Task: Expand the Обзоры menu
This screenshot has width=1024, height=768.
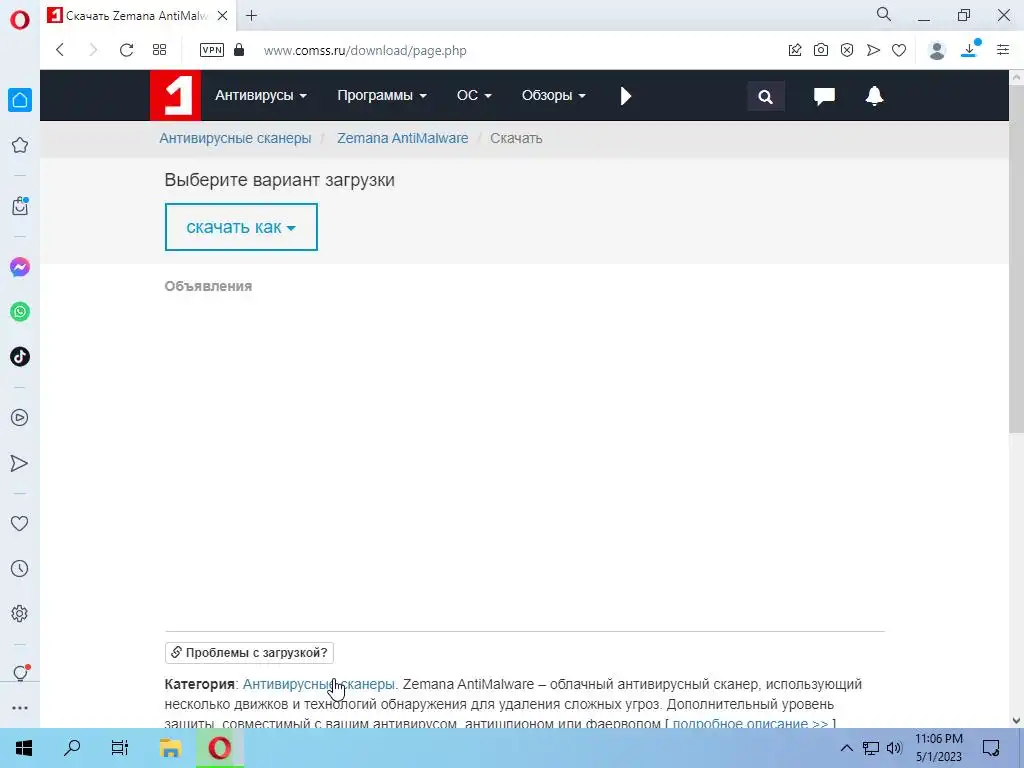Action: point(553,95)
